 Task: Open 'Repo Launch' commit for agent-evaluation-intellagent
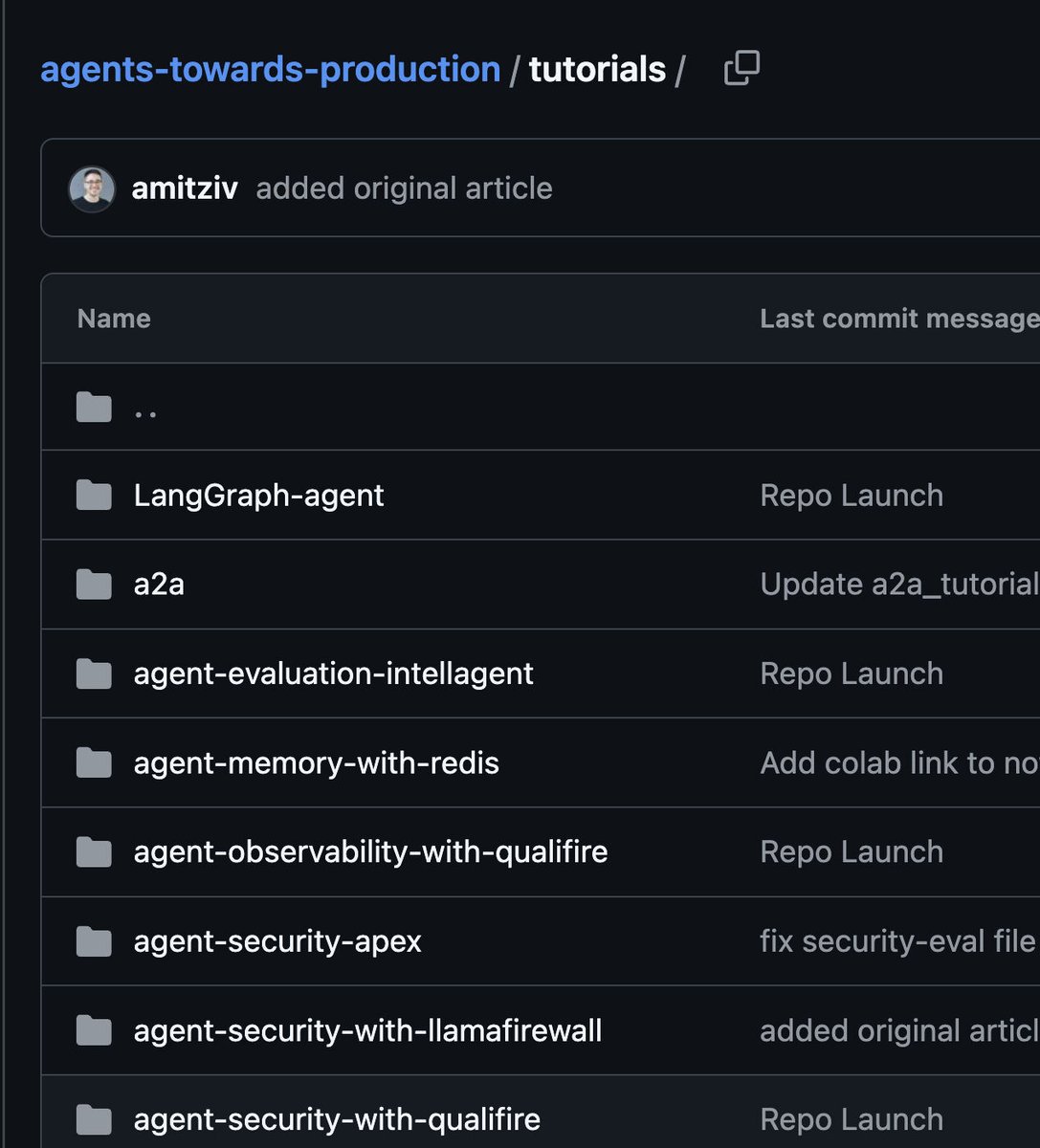852,673
